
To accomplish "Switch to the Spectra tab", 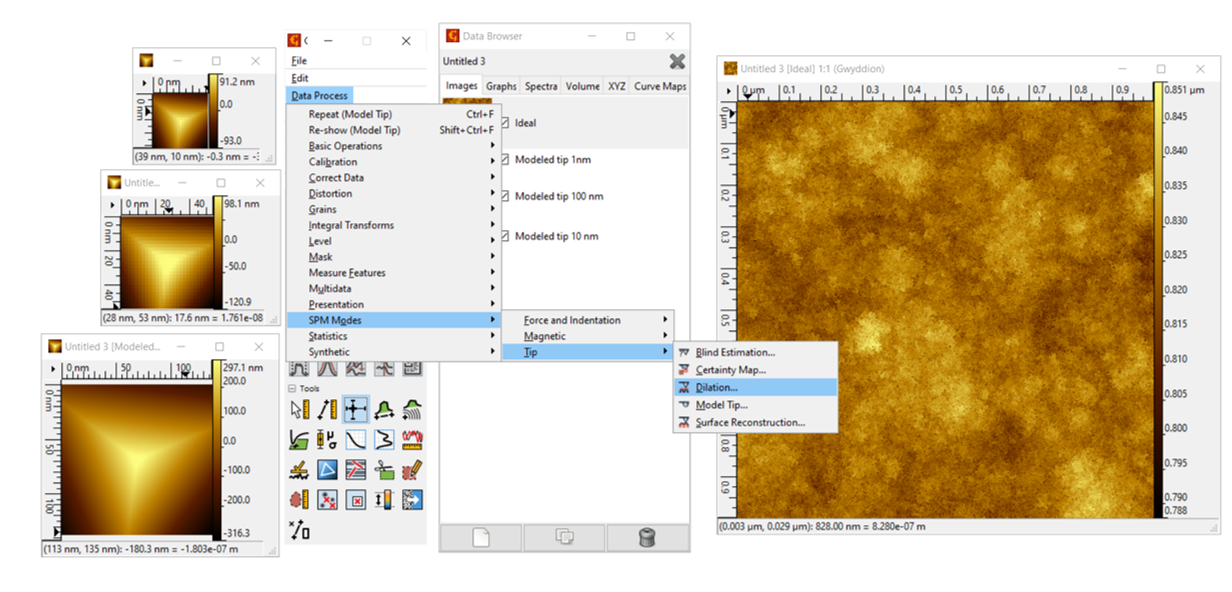I will pos(541,87).
